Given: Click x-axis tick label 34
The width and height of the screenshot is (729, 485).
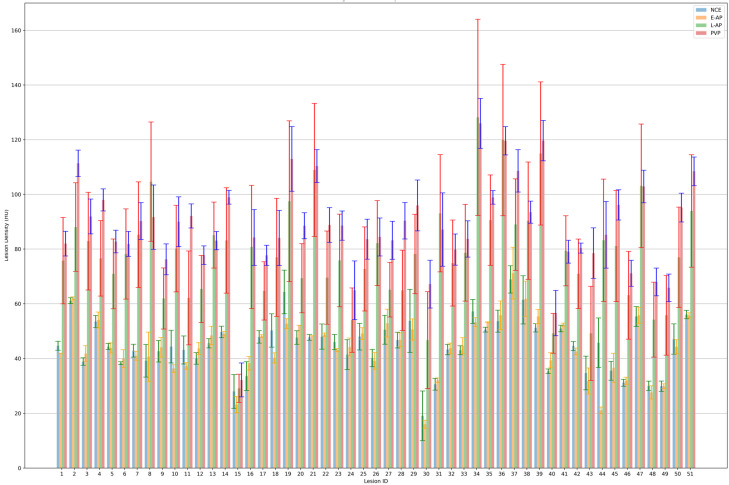Looking at the screenshot, I should click(477, 474).
